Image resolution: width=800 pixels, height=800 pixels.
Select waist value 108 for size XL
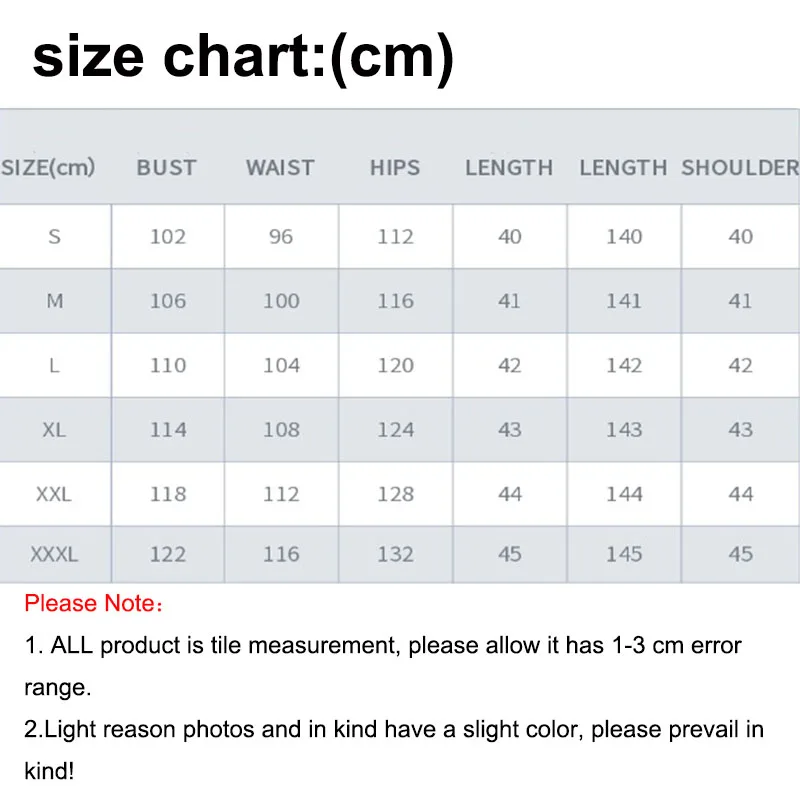281,430
